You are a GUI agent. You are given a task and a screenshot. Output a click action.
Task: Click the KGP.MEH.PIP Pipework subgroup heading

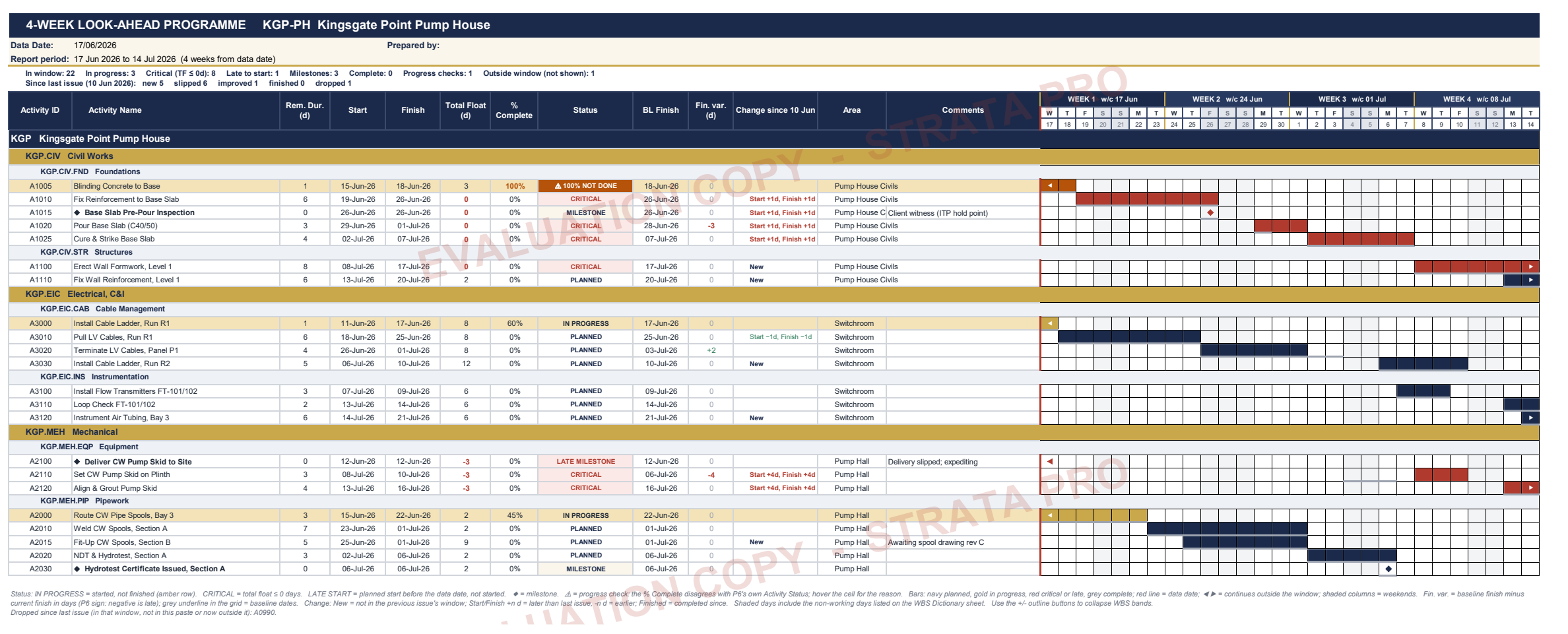(x=84, y=501)
